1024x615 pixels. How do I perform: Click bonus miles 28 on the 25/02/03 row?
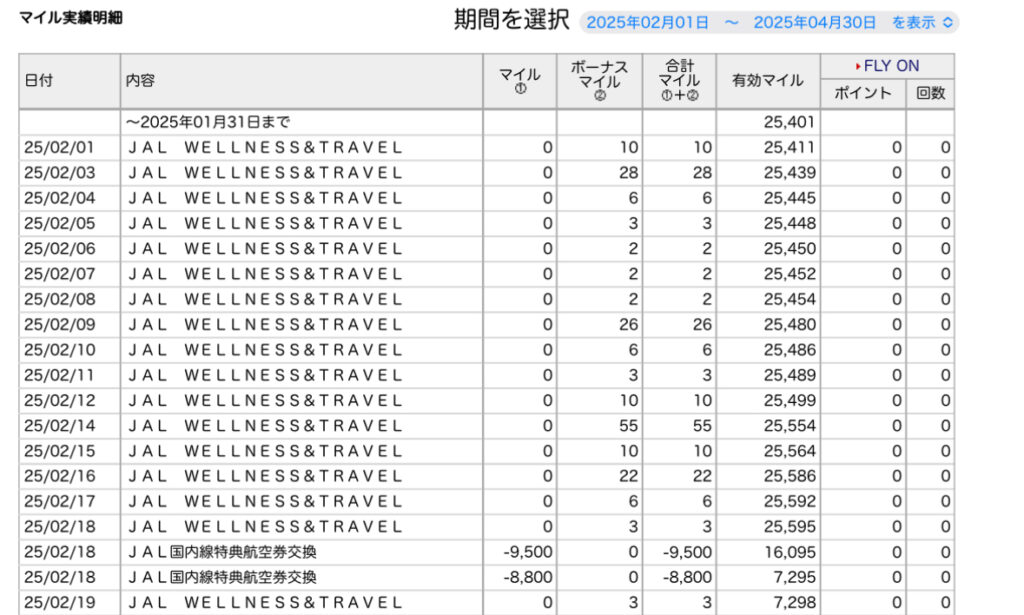(628, 173)
